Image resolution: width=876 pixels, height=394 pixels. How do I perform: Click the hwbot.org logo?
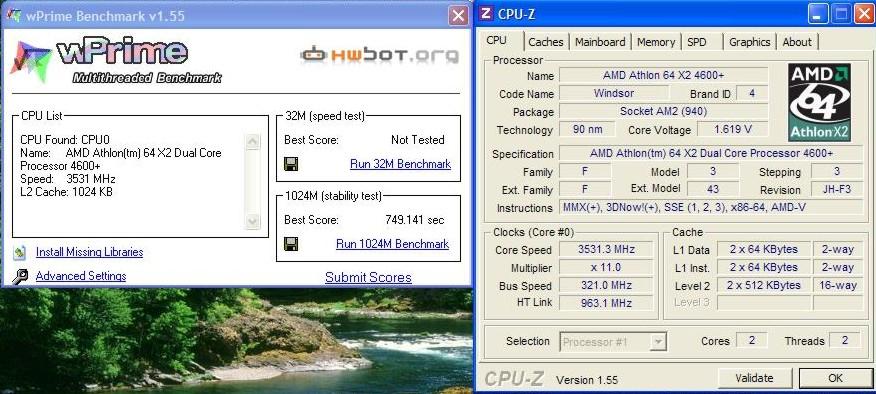[379, 55]
